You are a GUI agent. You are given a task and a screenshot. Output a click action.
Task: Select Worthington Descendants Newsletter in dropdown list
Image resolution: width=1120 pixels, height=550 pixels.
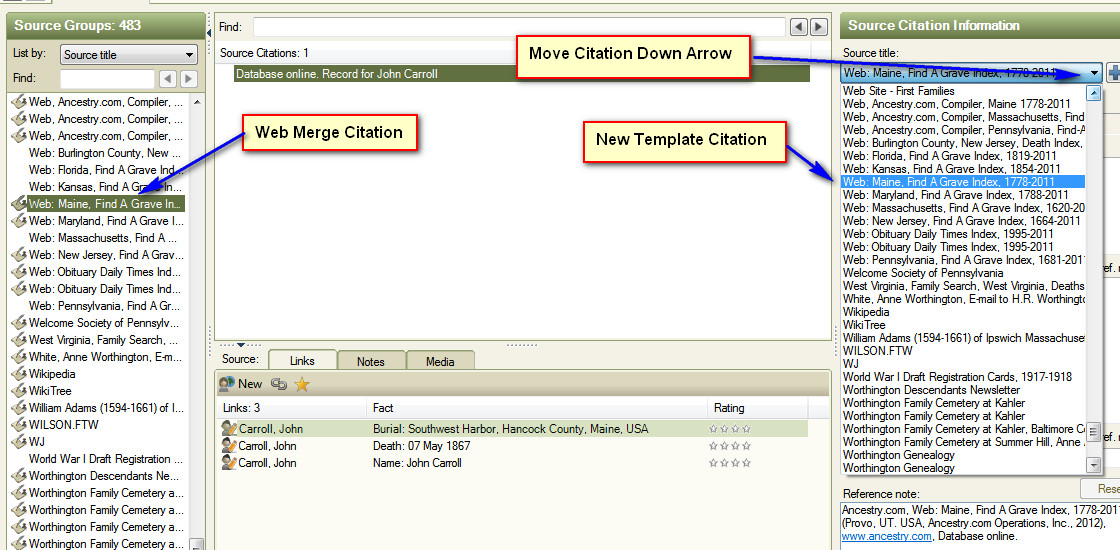(x=964, y=390)
